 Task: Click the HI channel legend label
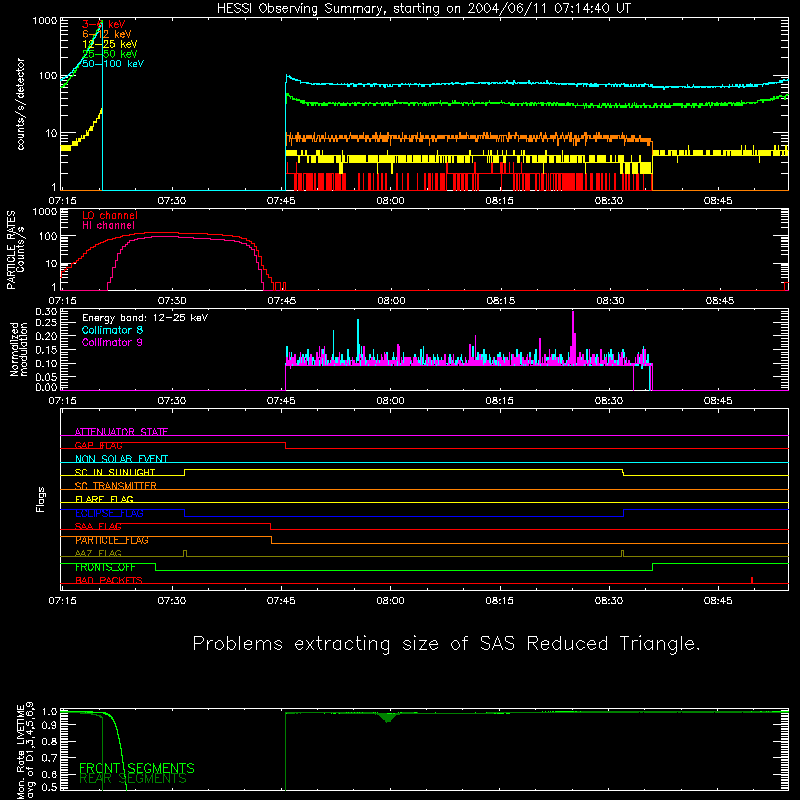coord(108,226)
